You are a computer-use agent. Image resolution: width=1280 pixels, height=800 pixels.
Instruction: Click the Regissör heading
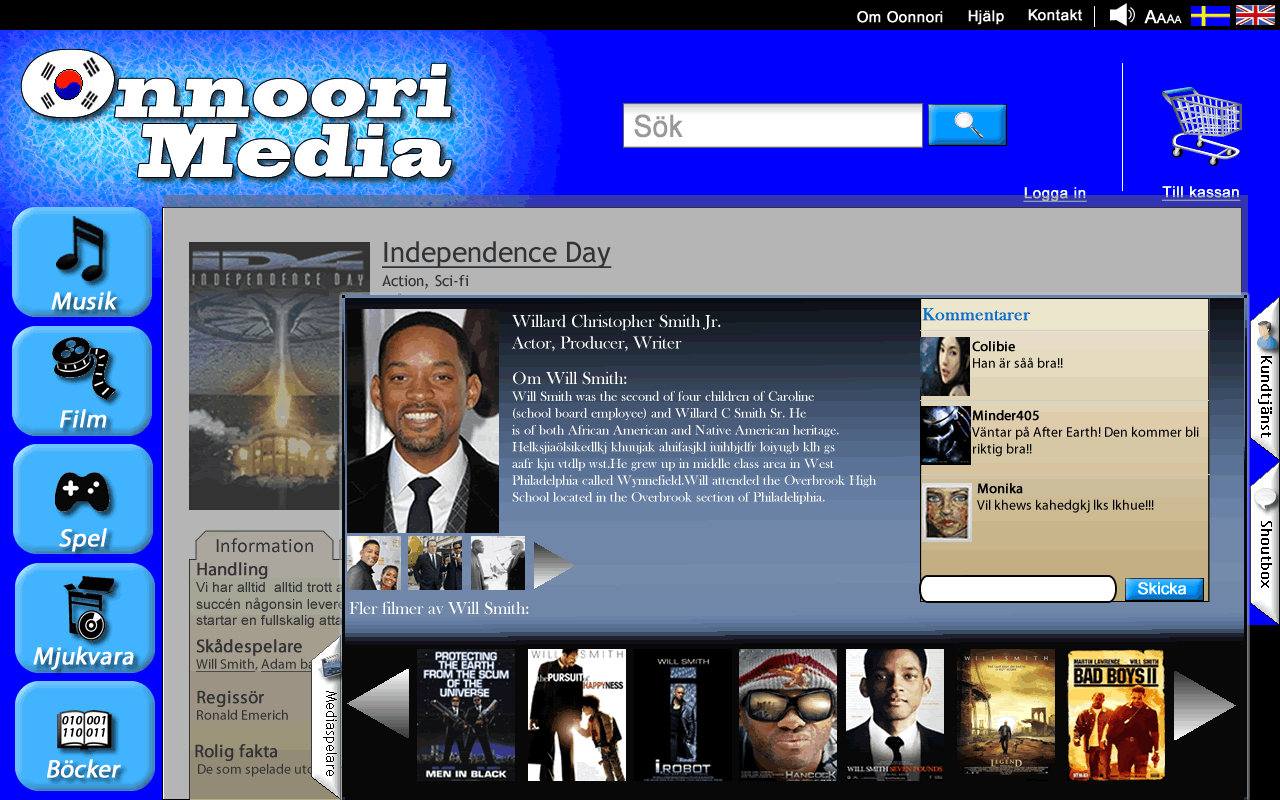coord(230,698)
